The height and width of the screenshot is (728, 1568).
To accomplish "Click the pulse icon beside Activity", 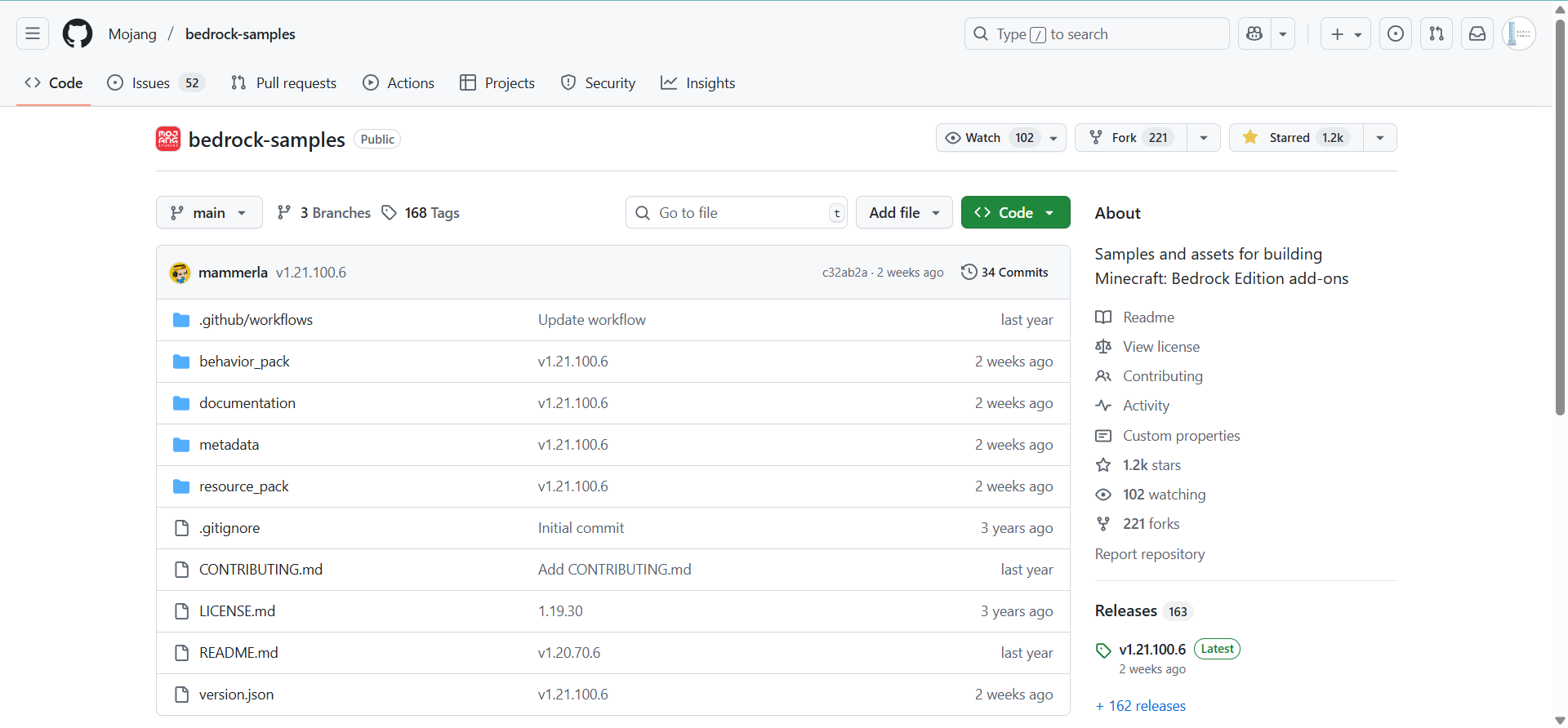I will pyautogui.click(x=1103, y=406).
